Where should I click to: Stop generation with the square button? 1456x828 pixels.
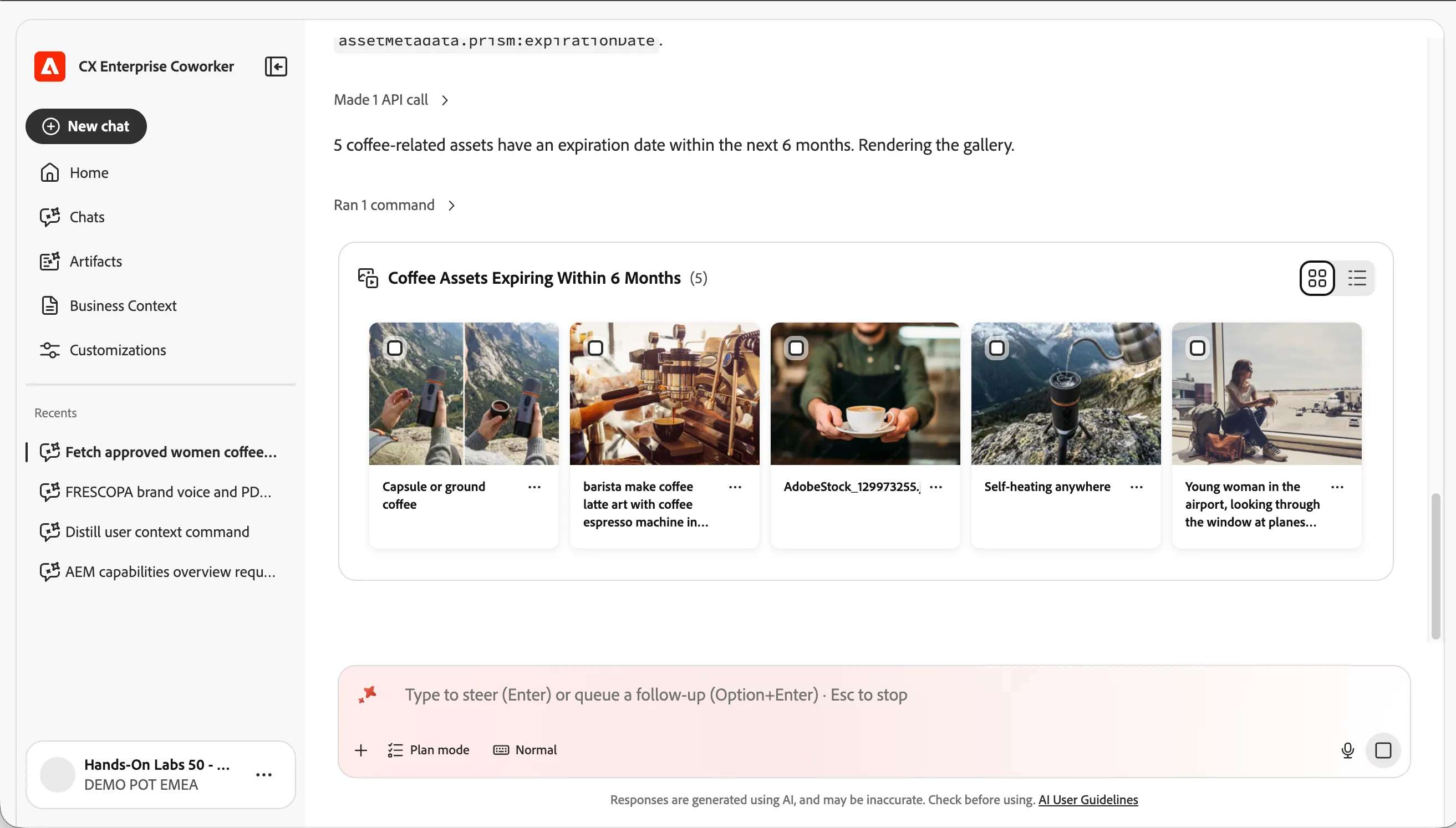[1383, 750]
